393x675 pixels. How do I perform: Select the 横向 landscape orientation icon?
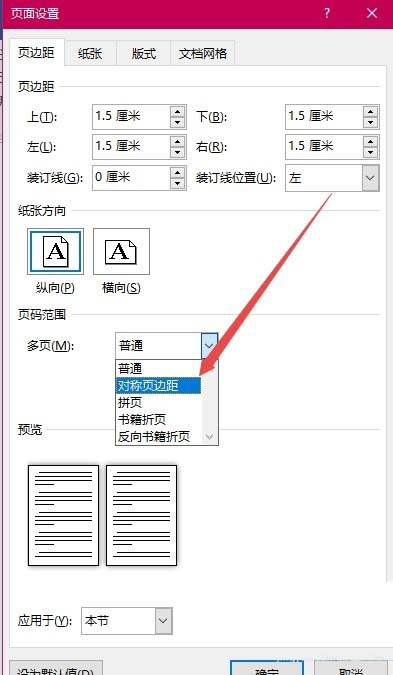tap(121, 251)
